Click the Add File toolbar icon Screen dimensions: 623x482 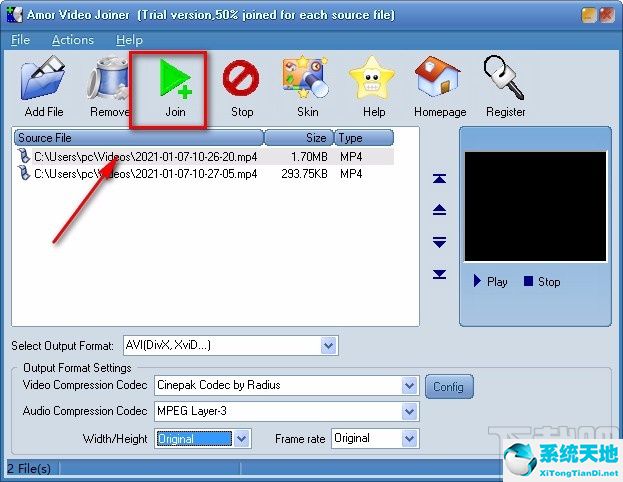coord(43,82)
